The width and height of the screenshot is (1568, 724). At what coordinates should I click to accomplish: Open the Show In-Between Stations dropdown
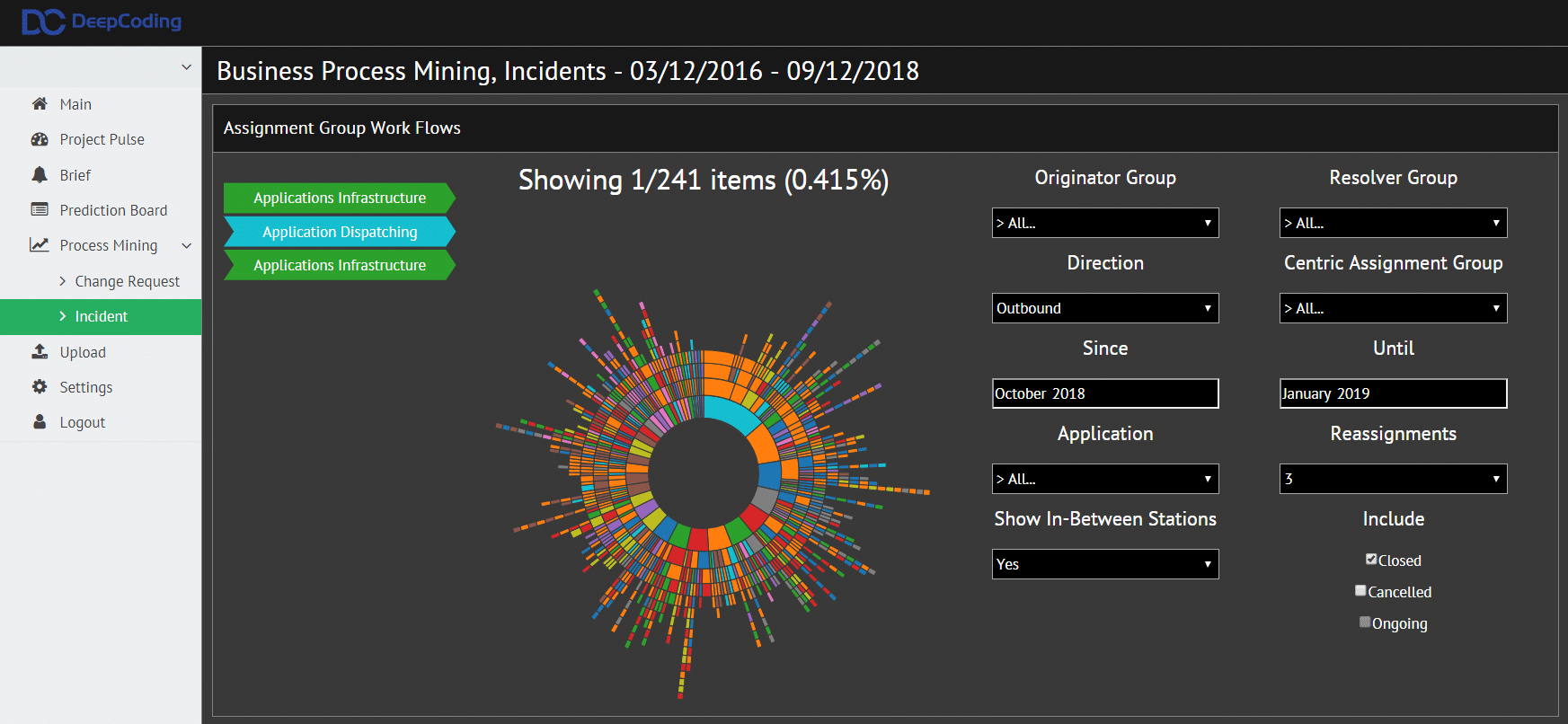coord(1104,564)
